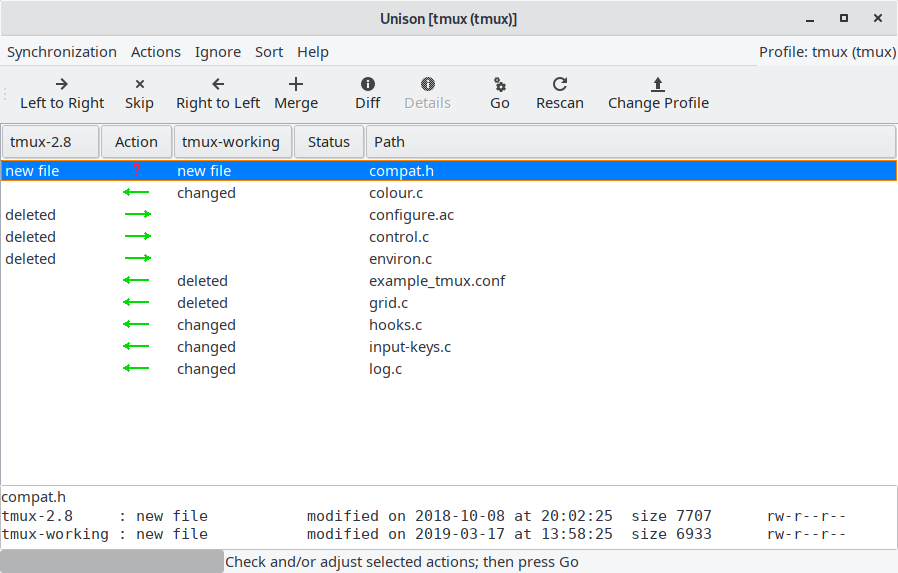Click green right arrow for control.c
The image size is (898, 573).
click(x=137, y=236)
